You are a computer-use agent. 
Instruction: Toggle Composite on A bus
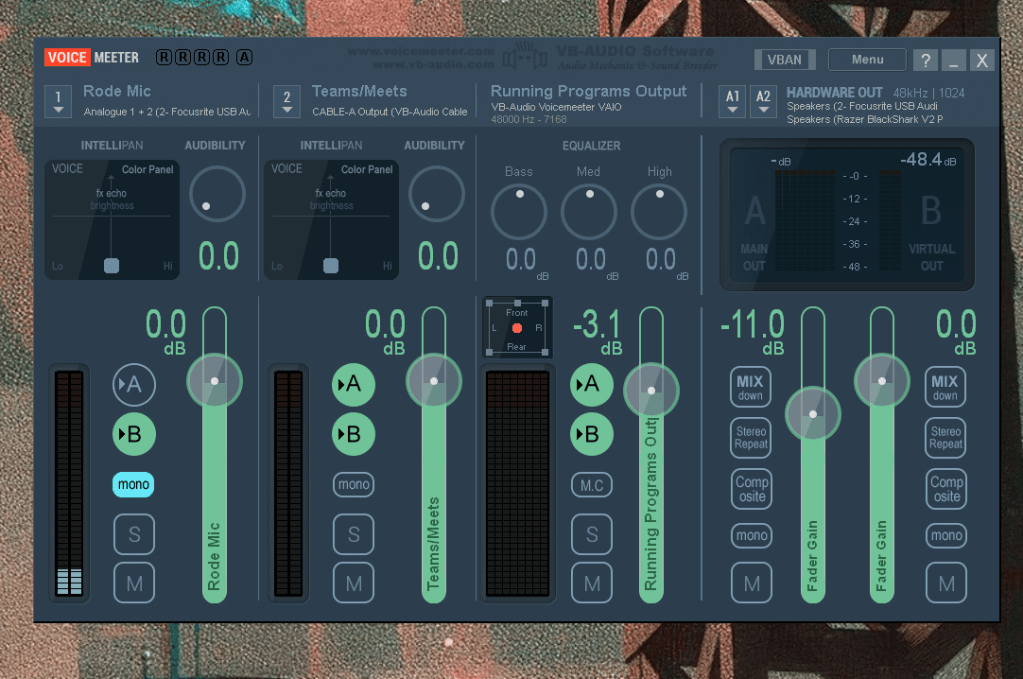tap(752, 489)
